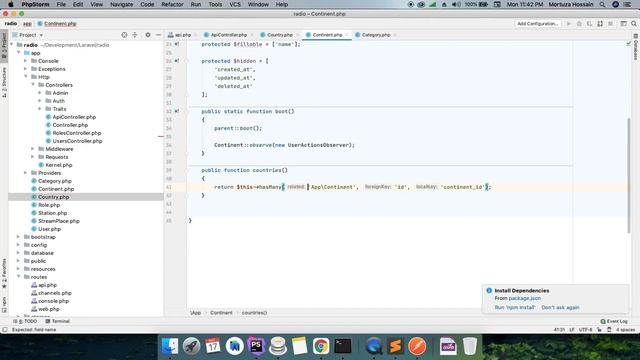
Task: Click the expand/collapse all icon in Project panel
Action: click(x=135, y=35)
